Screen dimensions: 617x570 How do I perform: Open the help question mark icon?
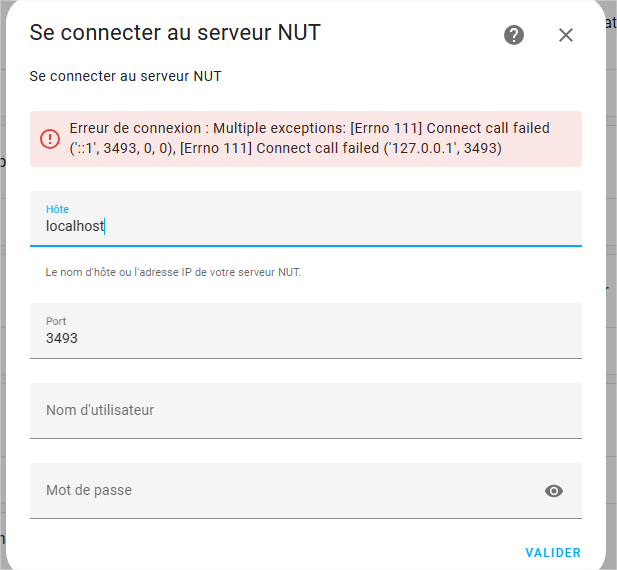(514, 35)
